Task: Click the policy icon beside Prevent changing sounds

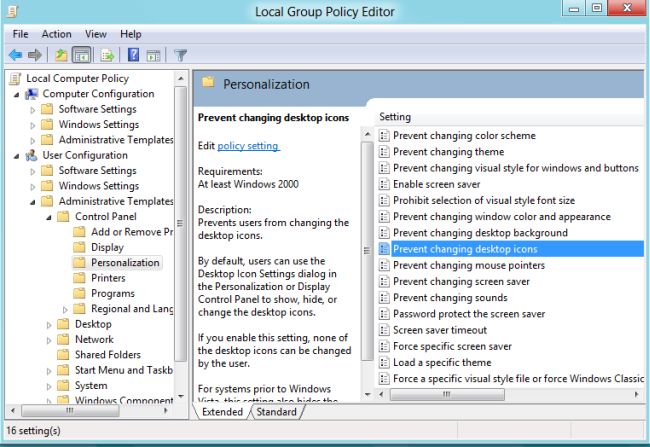Action: 384,298
